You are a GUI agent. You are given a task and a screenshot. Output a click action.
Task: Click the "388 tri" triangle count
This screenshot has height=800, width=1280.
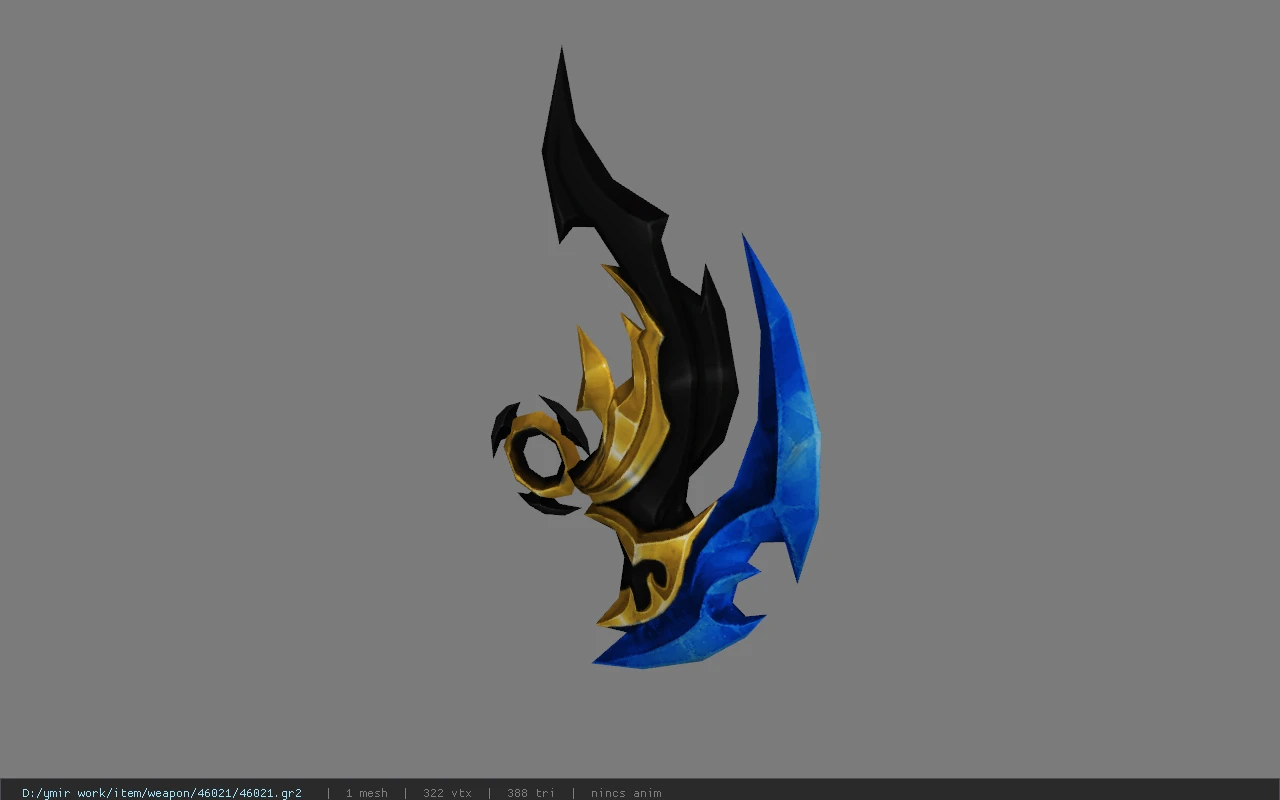point(531,793)
